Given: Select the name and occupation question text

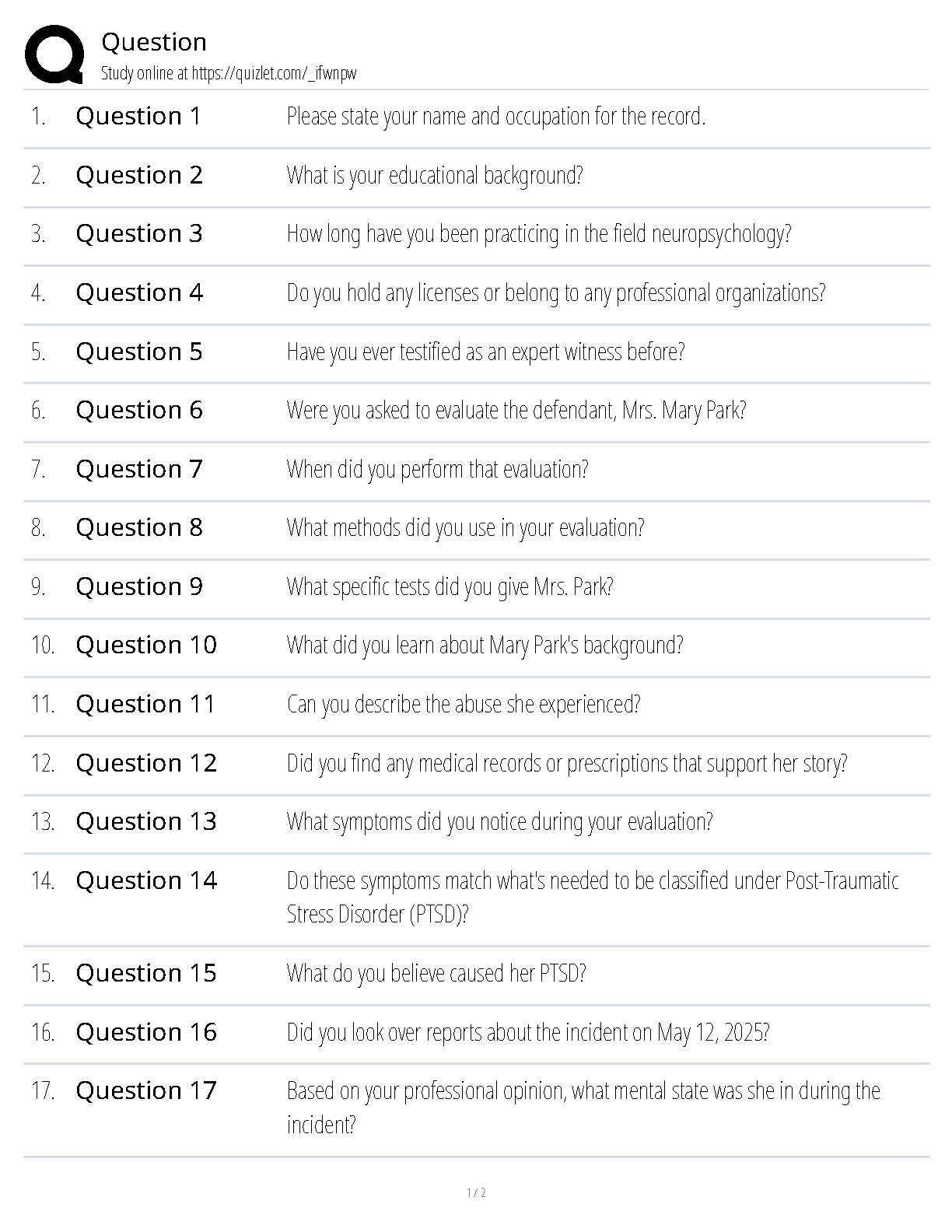Looking at the screenshot, I should [x=496, y=117].
